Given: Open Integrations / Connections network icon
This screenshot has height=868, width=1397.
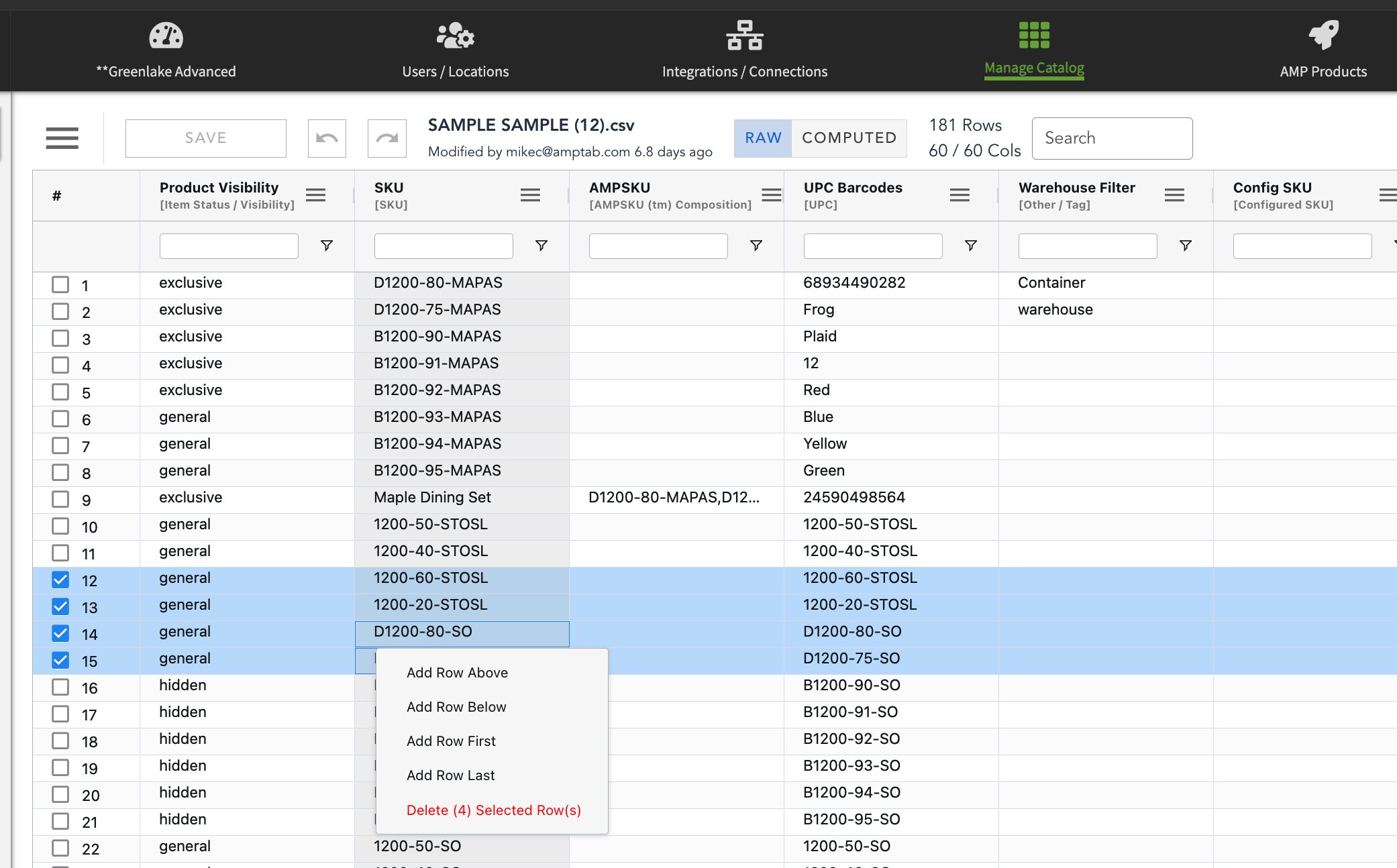Looking at the screenshot, I should pyautogui.click(x=744, y=36).
